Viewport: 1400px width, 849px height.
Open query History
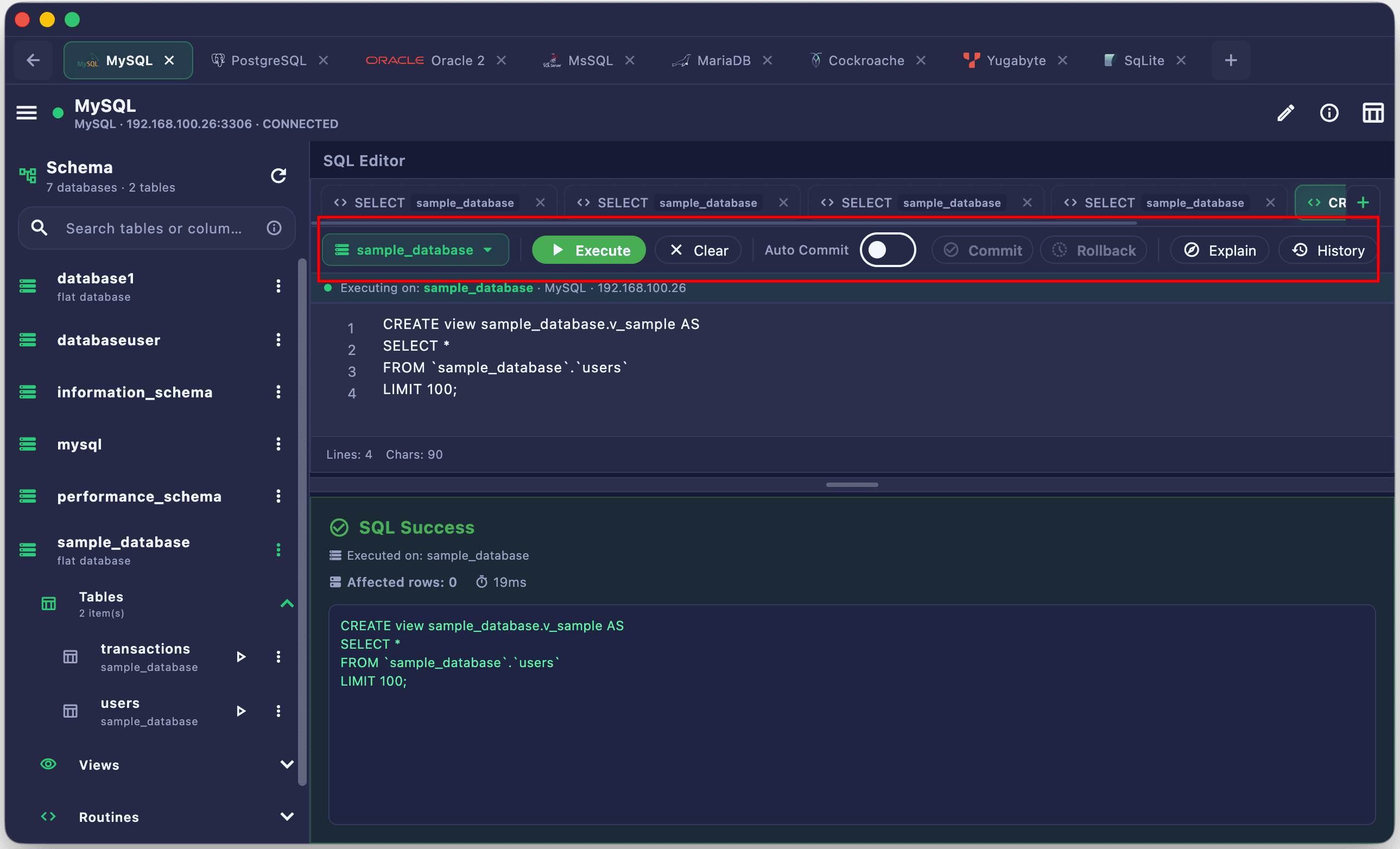click(1327, 251)
